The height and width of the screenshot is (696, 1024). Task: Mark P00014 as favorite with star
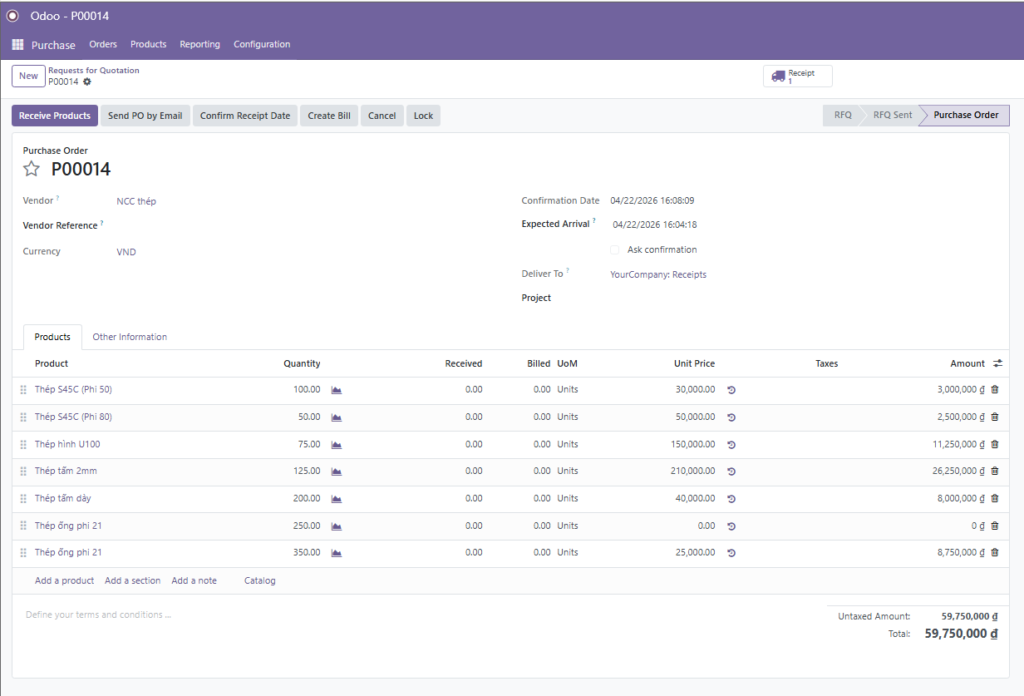[32, 169]
